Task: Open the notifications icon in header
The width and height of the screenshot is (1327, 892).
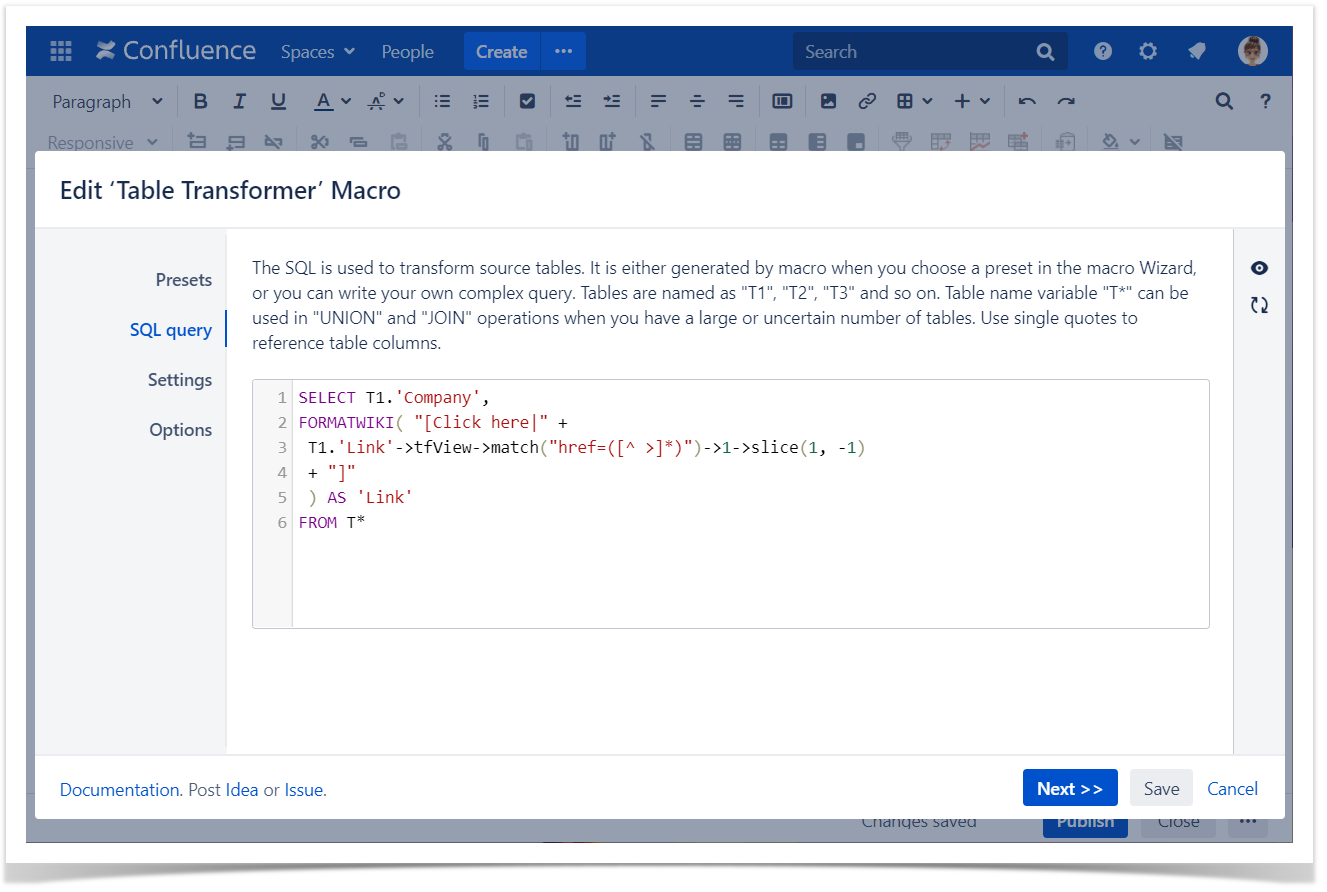Action: [x=1196, y=52]
